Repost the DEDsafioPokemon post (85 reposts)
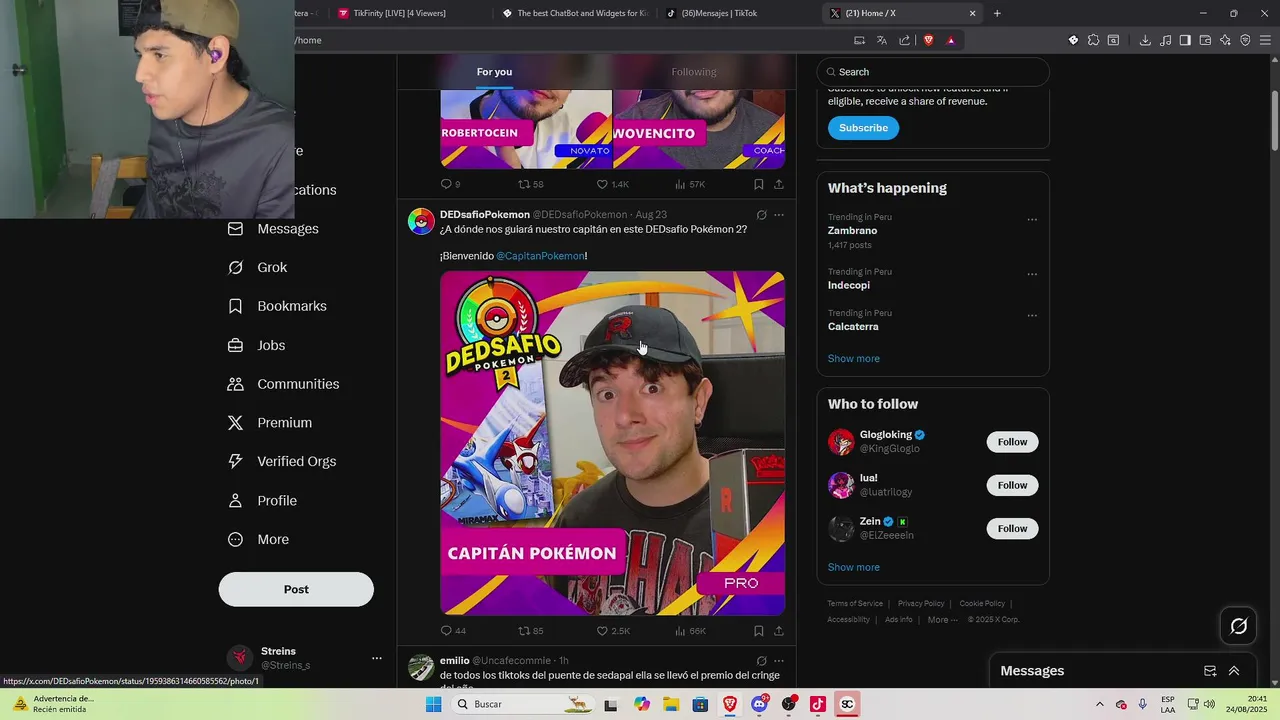 coord(531,631)
